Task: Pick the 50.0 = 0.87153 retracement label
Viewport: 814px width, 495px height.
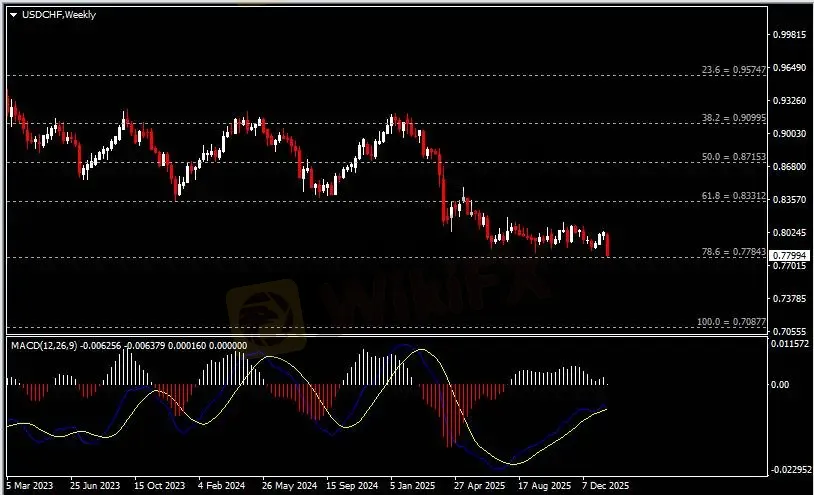Action: [x=733, y=157]
